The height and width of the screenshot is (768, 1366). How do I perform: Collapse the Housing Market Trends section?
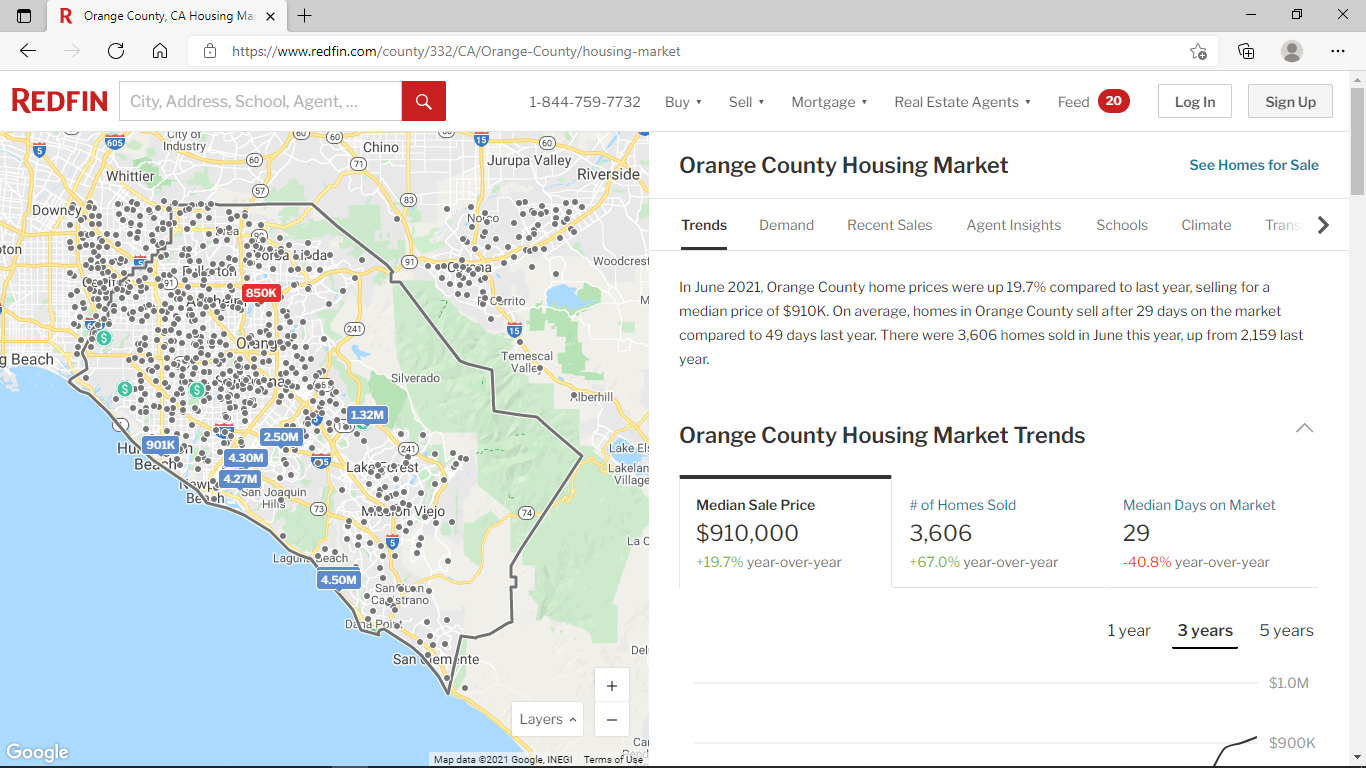[1304, 428]
